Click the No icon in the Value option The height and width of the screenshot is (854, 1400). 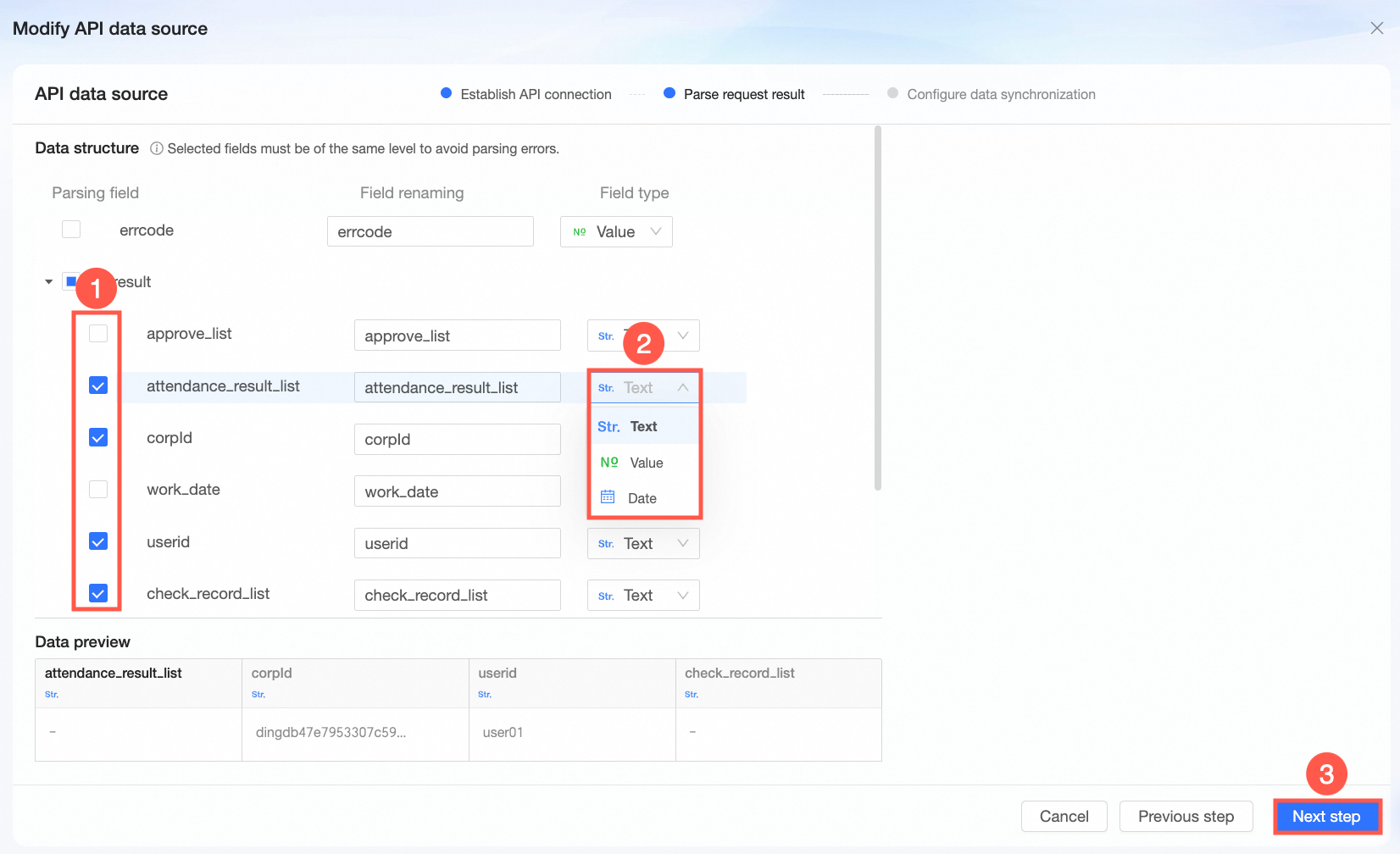(609, 462)
